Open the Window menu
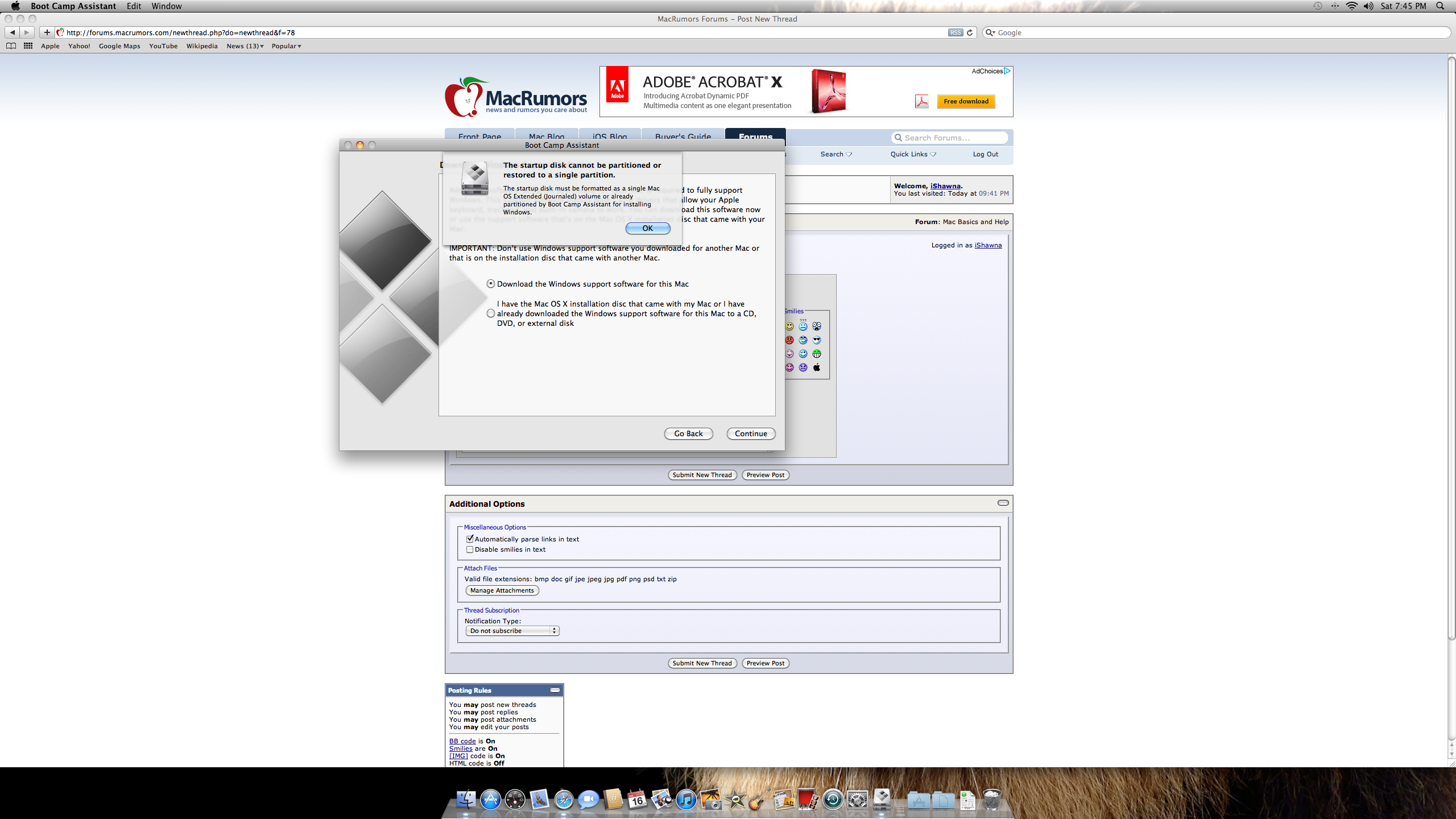Viewport: 1456px width, 819px height. (167, 6)
